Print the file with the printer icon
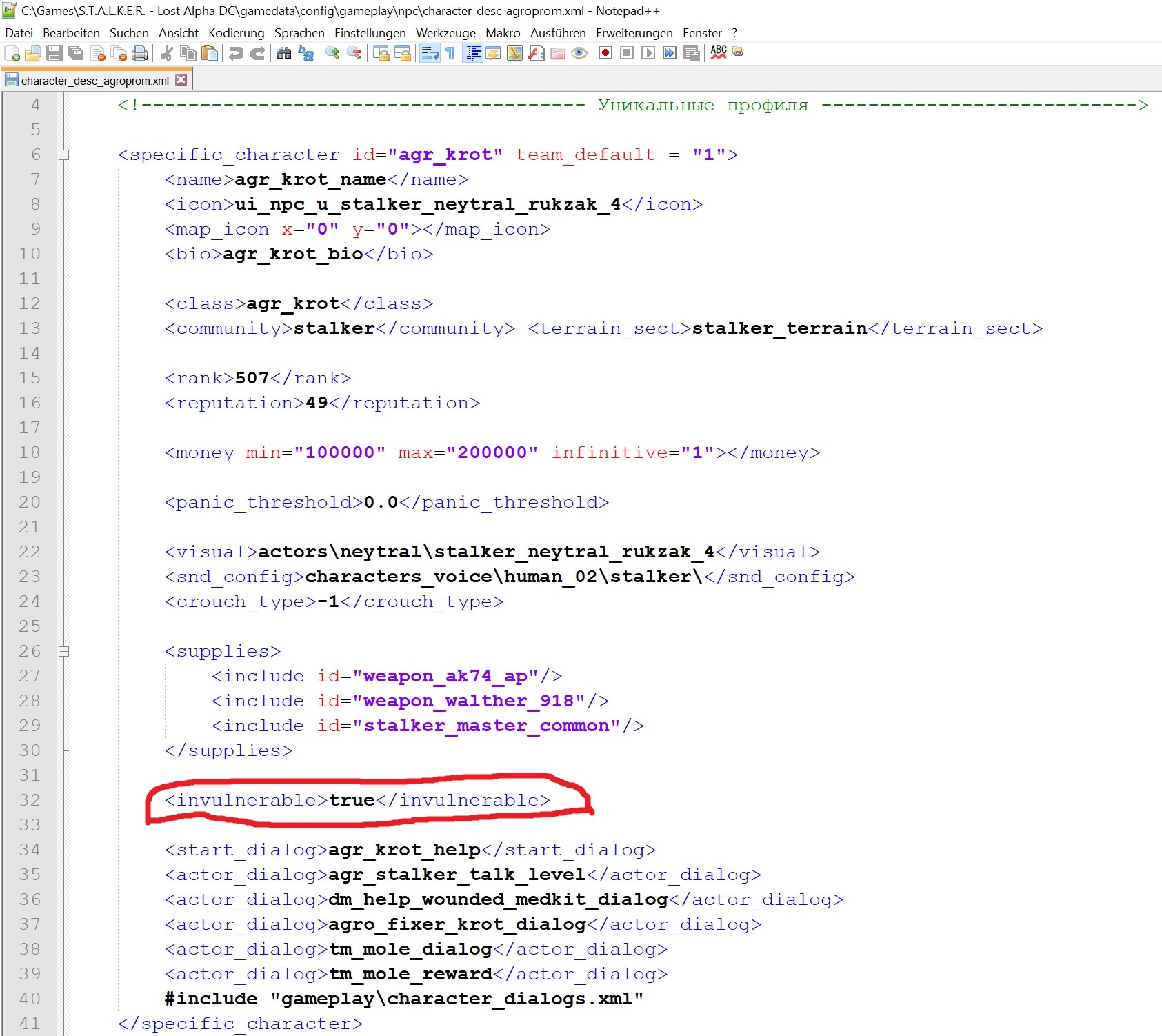This screenshot has height=1036, width=1162. click(x=140, y=53)
